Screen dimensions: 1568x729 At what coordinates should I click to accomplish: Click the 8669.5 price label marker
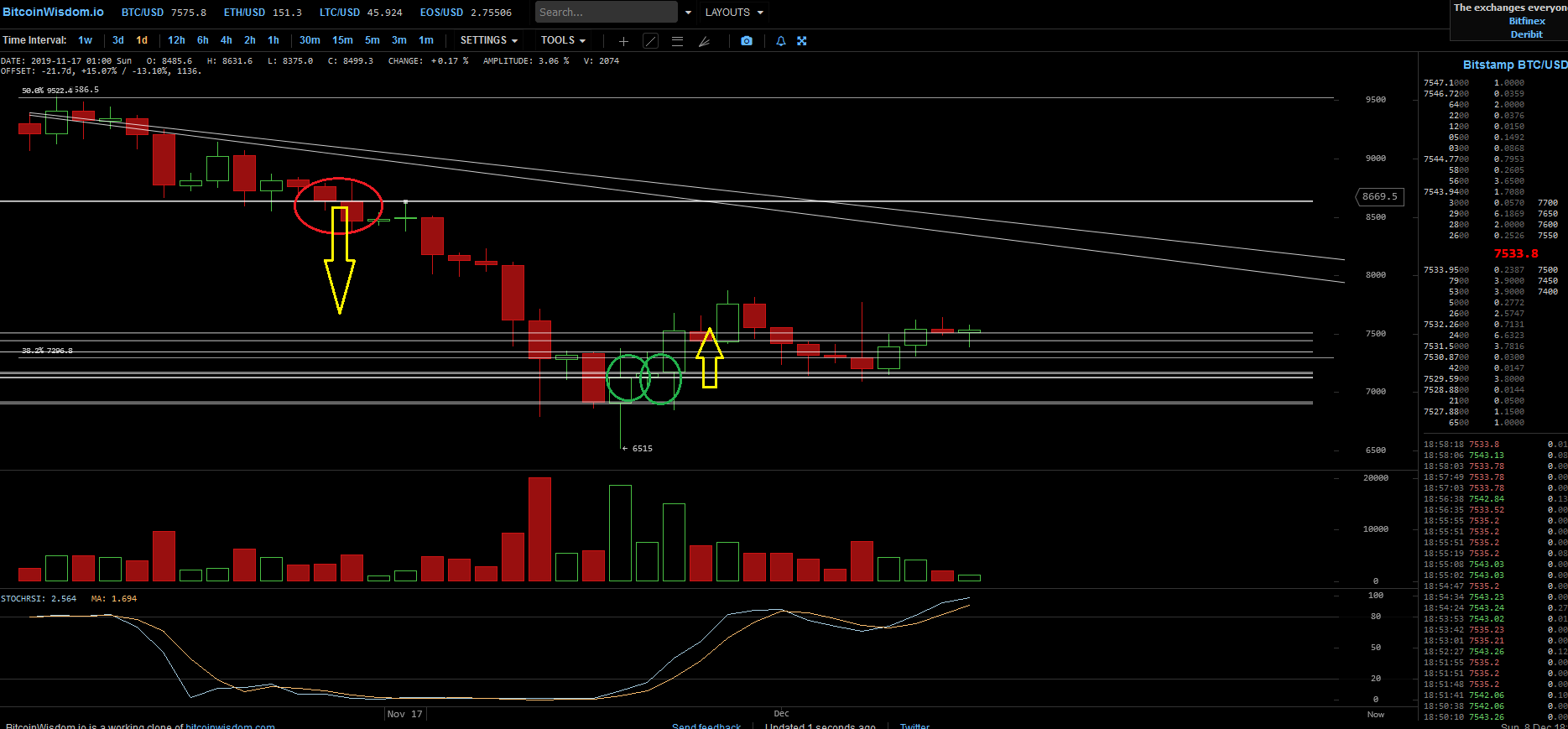(x=1380, y=196)
